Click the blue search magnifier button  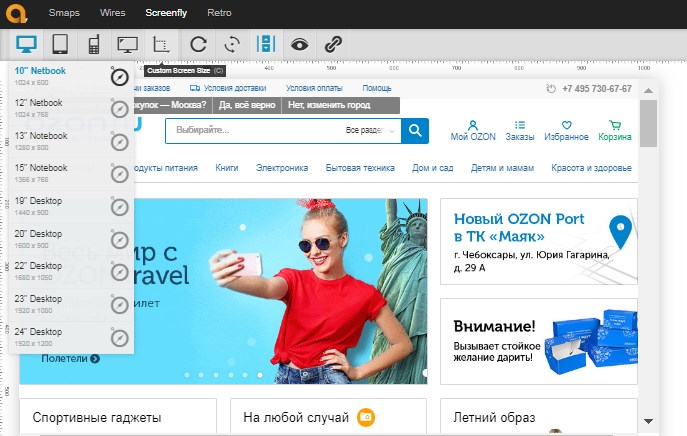coord(415,131)
